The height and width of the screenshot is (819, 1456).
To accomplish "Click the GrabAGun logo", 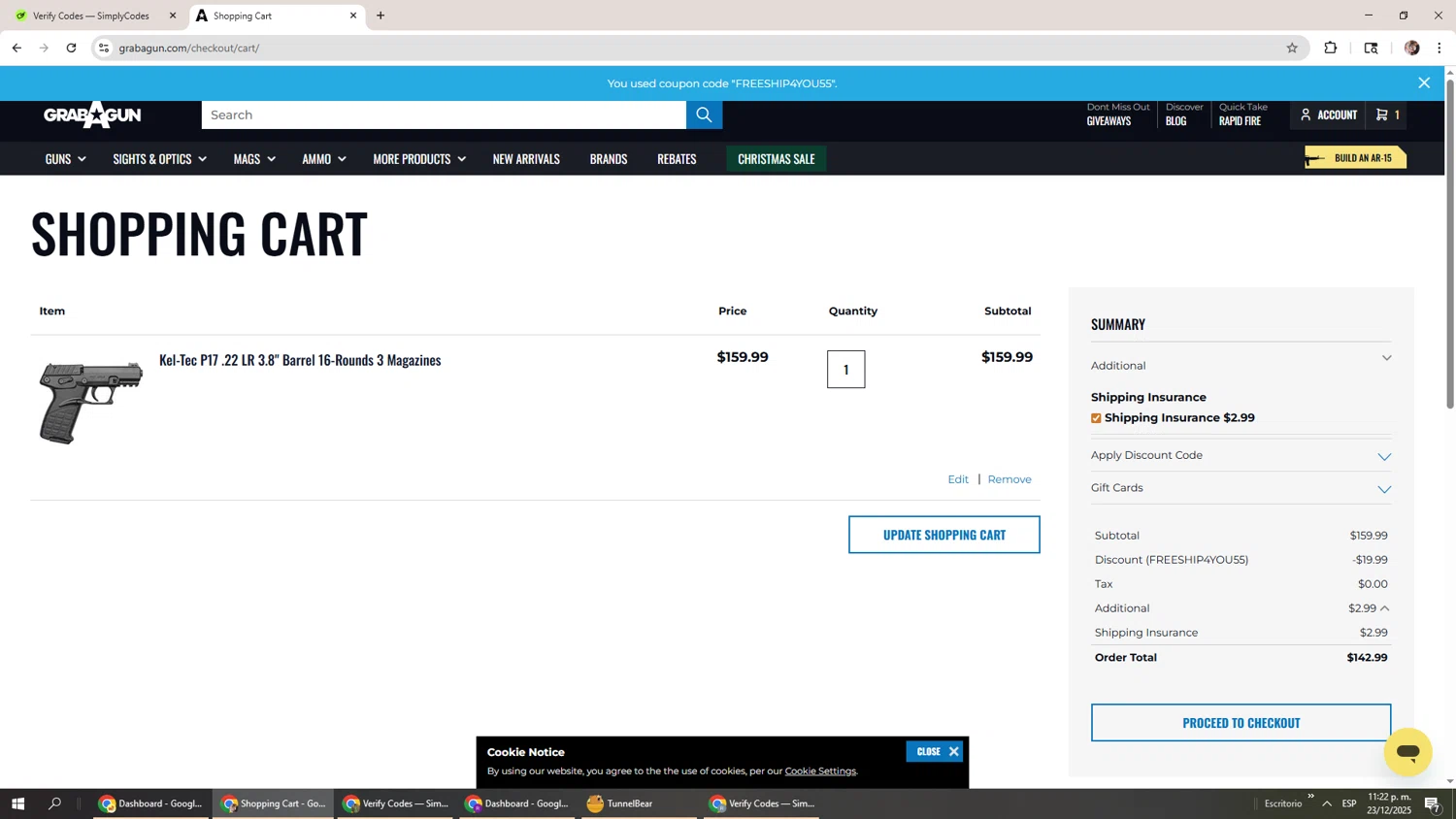I will click(92, 115).
